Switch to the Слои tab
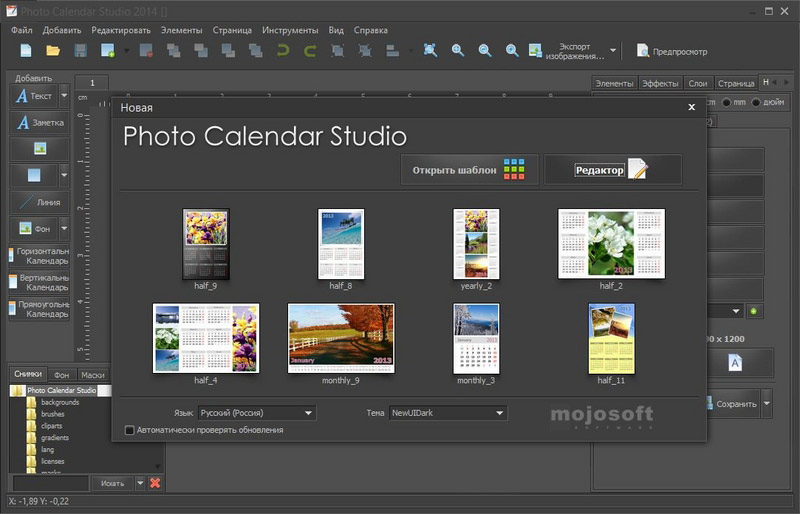800x514 pixels. coord(697,83)
